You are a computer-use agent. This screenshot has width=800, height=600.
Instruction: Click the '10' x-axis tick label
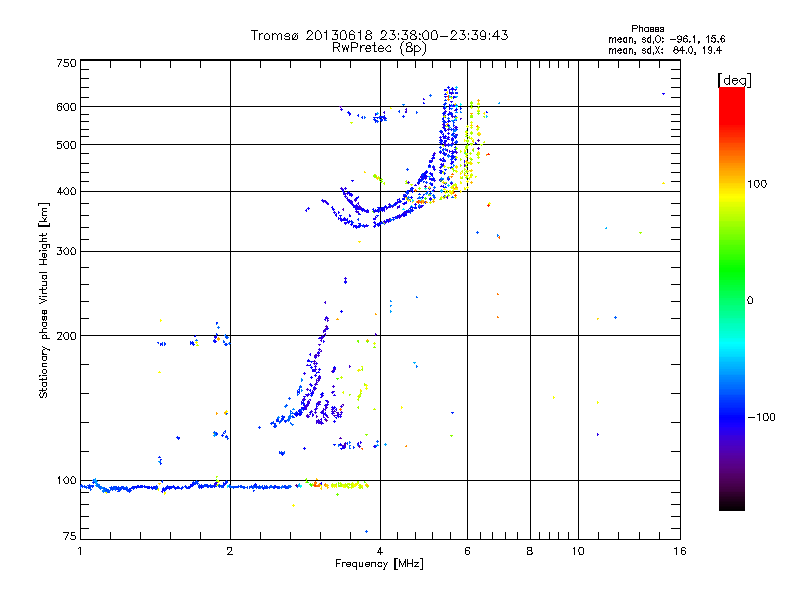[578, 551]
